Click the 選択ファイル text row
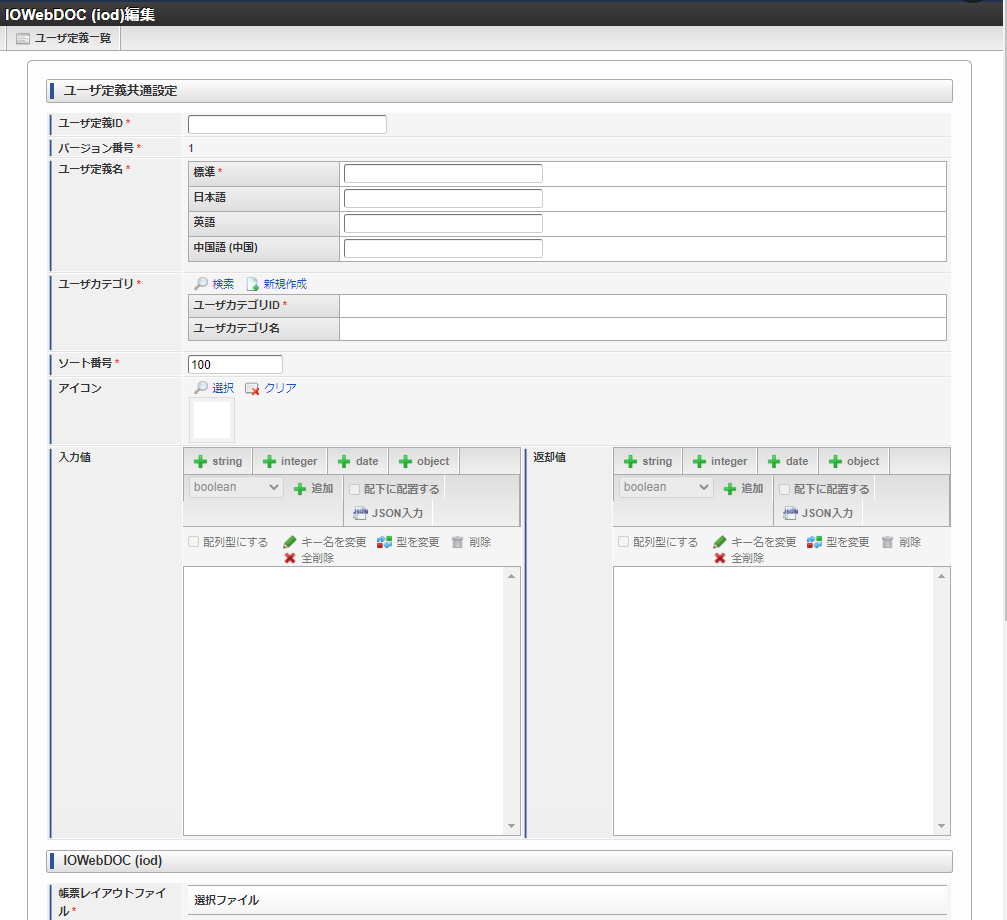The height and width of the screenshot is (920, 1007). click(568, 900)
